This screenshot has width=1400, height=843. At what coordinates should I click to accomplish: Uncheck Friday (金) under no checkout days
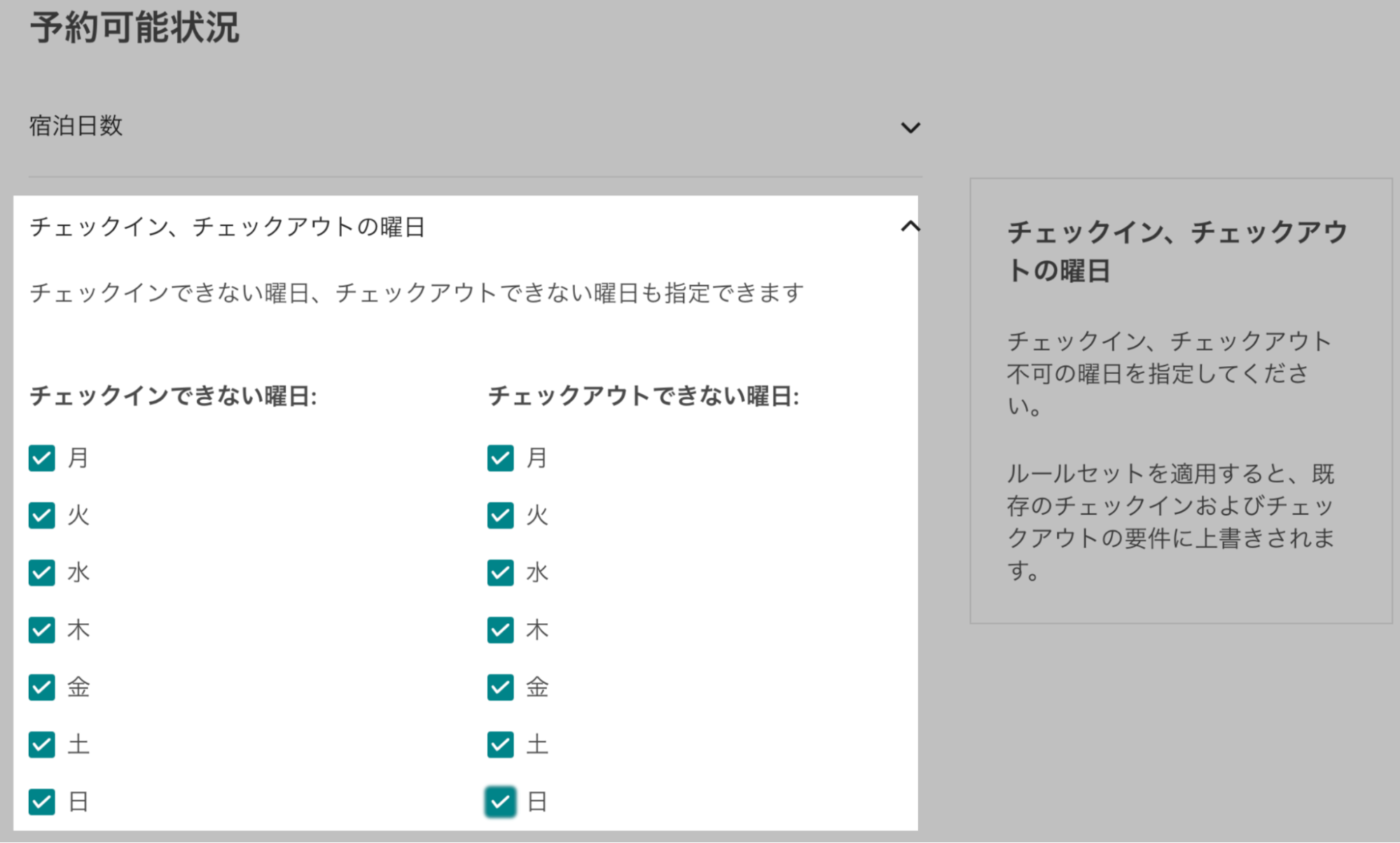(x=500, y=688)
